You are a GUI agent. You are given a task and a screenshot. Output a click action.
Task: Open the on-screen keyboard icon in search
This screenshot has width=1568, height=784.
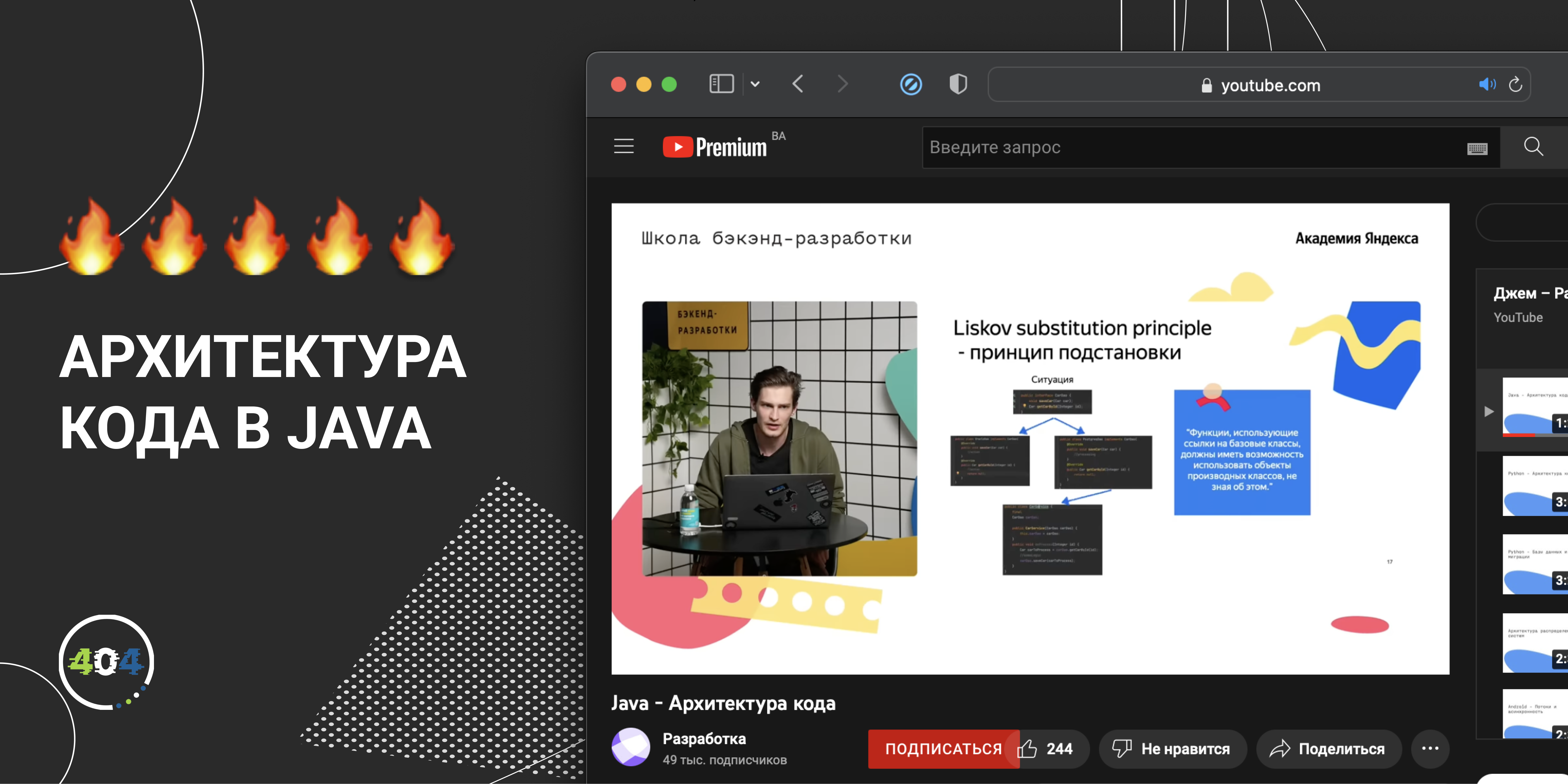(1477, 149)
